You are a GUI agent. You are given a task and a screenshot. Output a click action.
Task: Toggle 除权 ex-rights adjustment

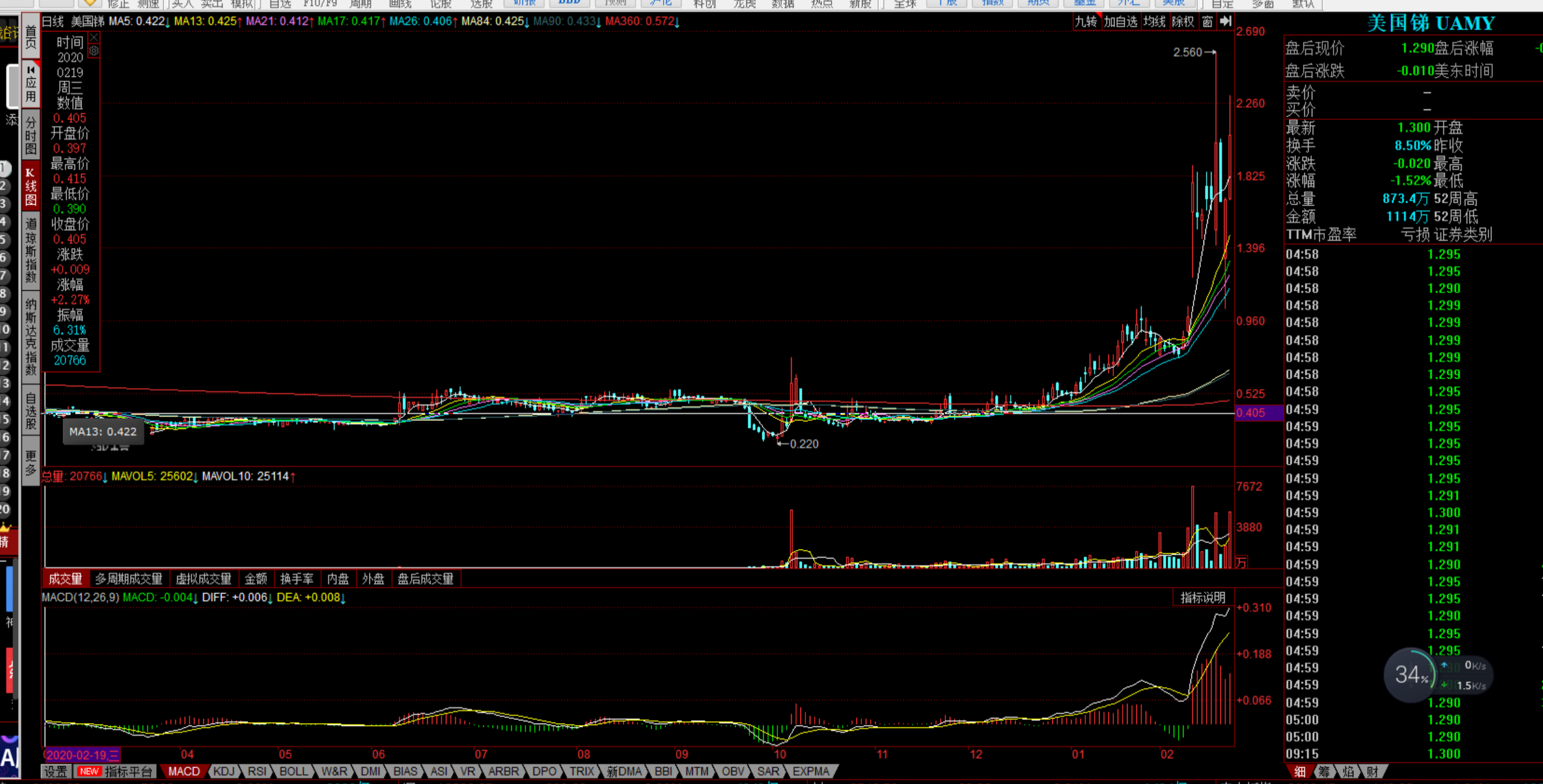click(x=1182, y=22)
